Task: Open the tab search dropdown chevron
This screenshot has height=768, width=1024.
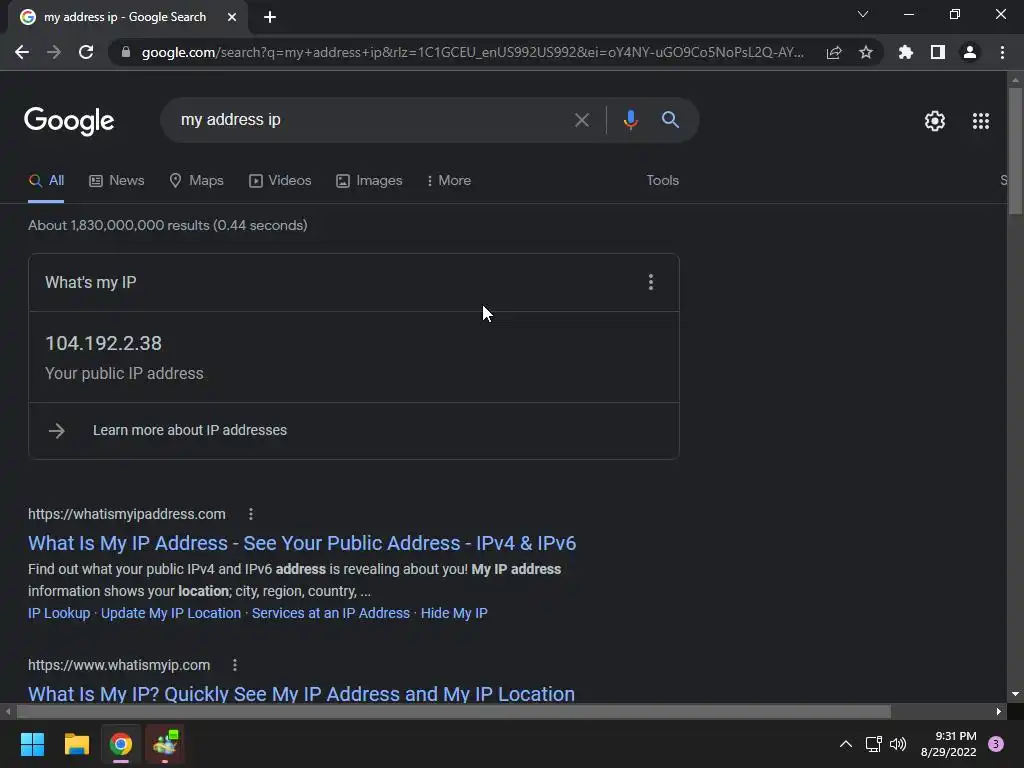Action: click(863, 14)
